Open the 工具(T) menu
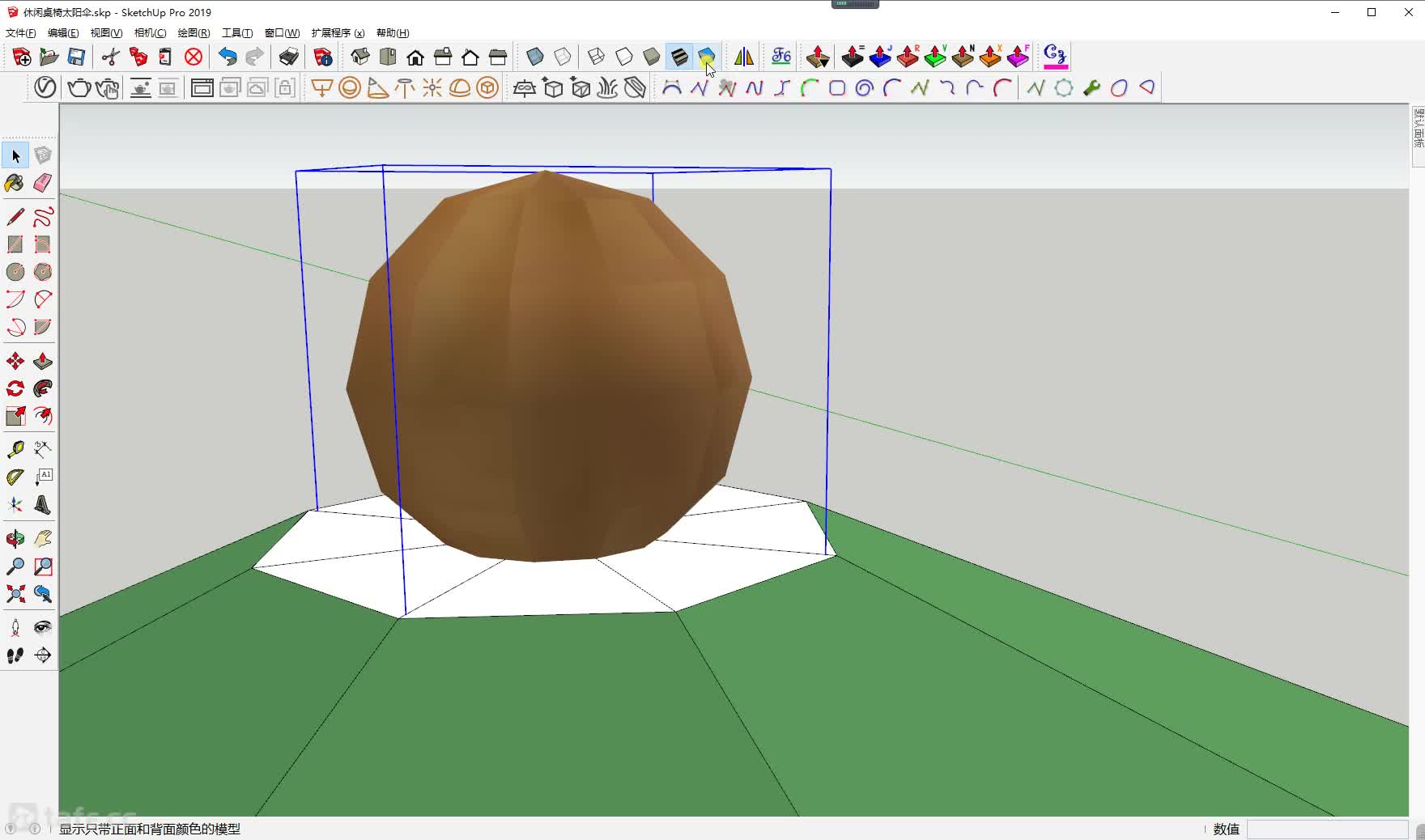Viewport: 1425px width, 840px height. [237, 33]
